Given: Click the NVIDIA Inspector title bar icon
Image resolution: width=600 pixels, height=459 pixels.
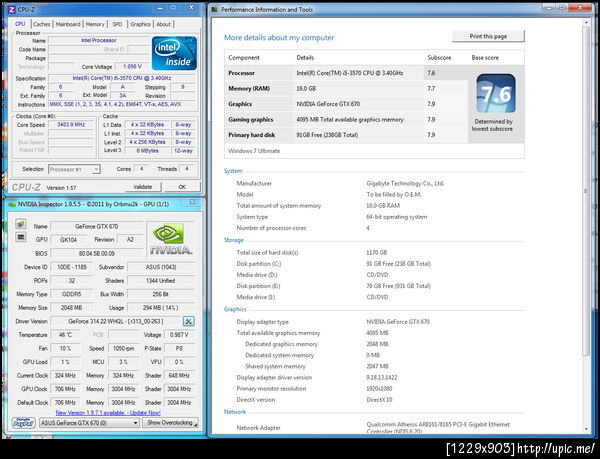Looking at the screenshot, I should click(x=12, y=204).
